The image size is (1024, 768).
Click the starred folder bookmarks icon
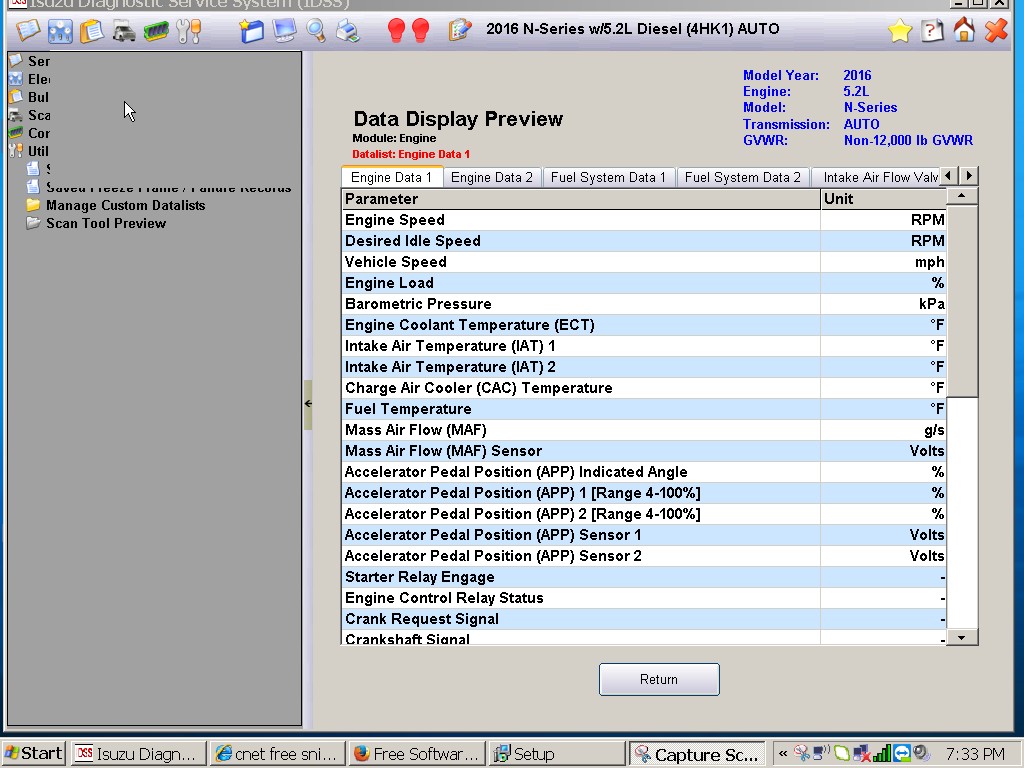(x=251, y=31)
